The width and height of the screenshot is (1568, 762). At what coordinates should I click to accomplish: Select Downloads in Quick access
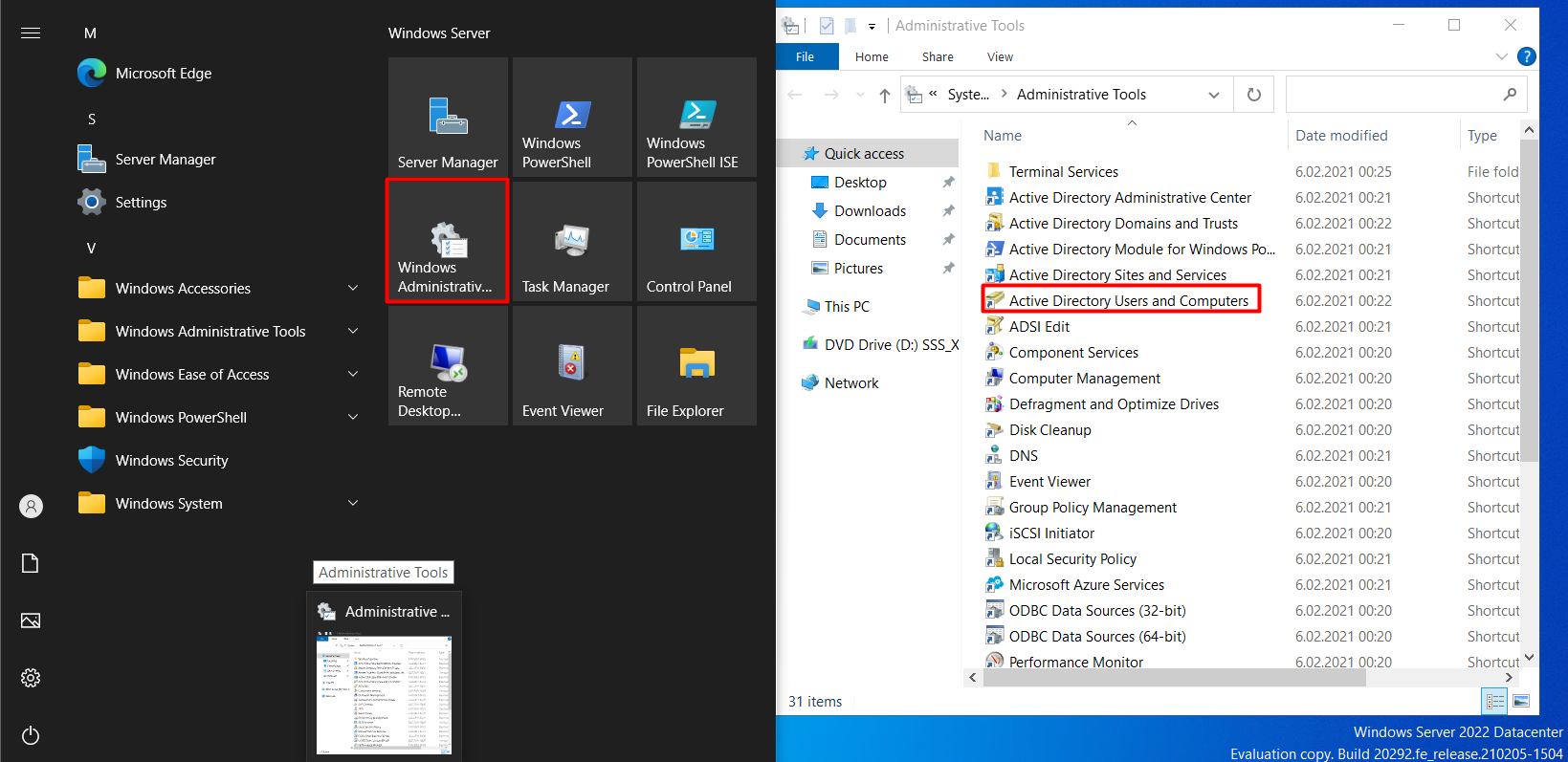(870, 211)
